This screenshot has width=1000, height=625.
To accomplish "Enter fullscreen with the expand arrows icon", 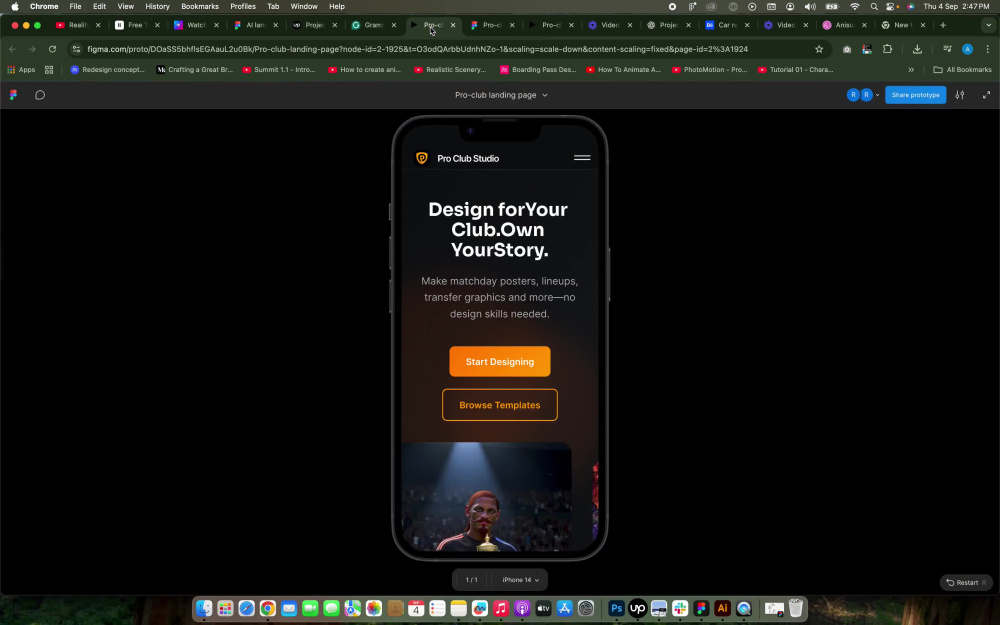I will tap(987, 95).
